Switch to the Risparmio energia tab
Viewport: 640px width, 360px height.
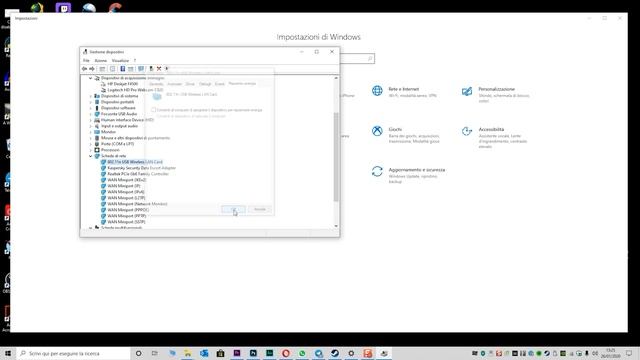[x=242, y=83]
